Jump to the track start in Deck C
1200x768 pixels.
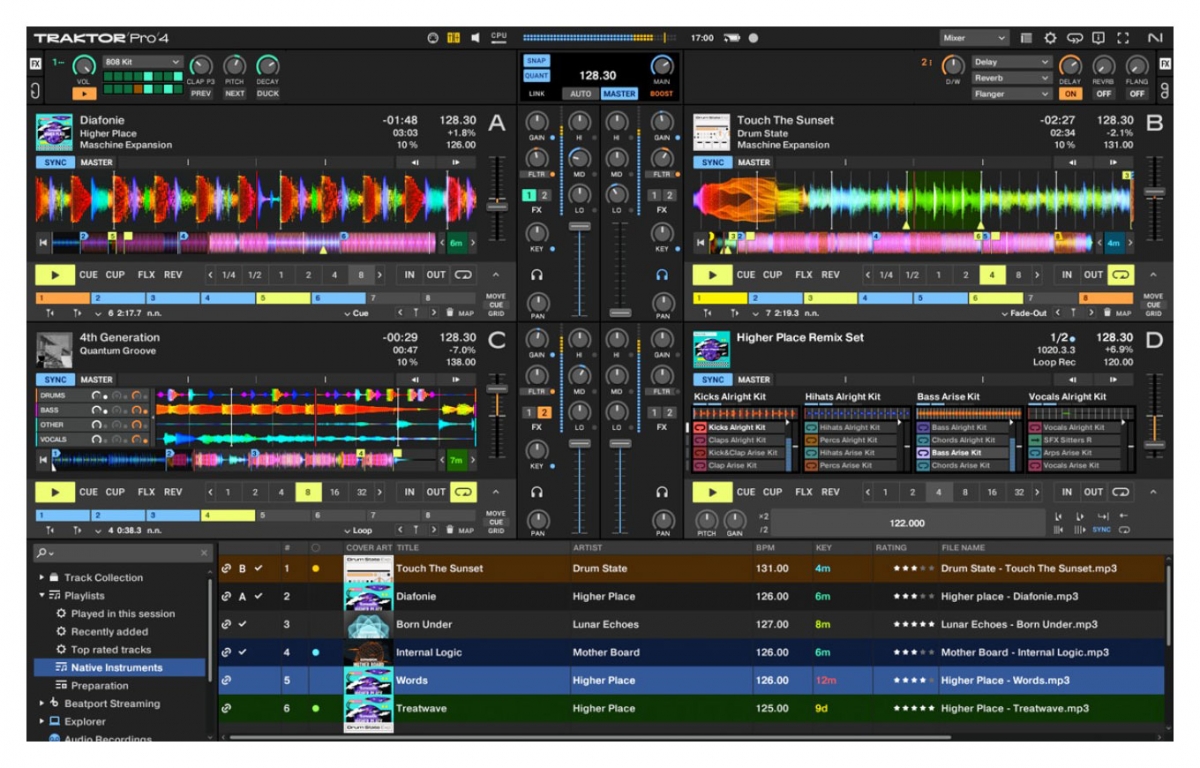pyautogui.click(x=43, y=460)
